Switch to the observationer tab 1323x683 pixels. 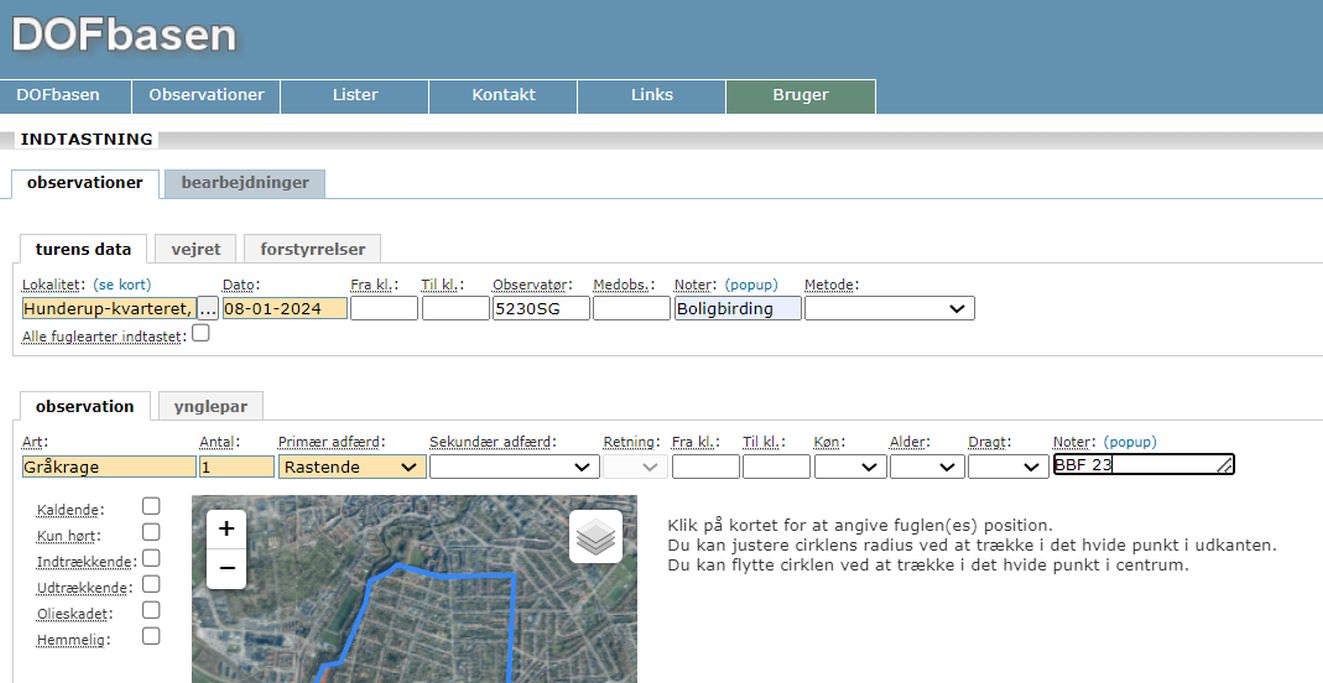click(x=85, y=183)
